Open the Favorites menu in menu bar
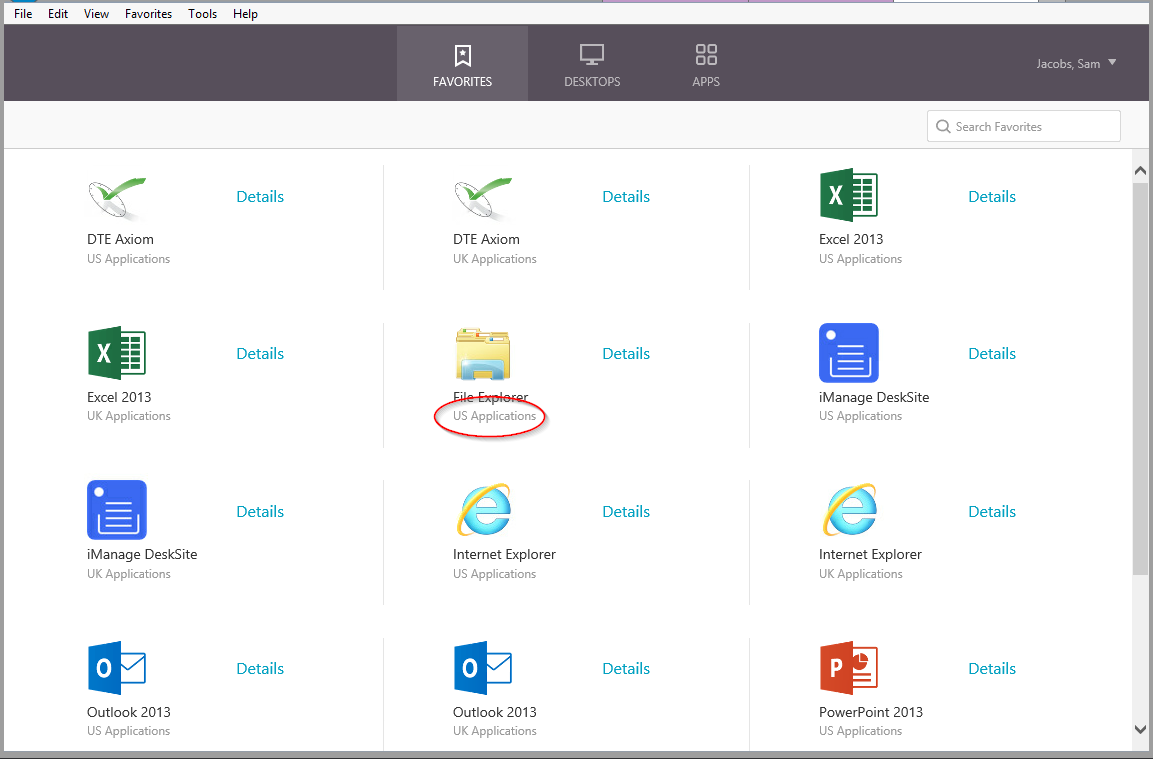The width and height of the screenshot is (1153, 759). [x=148, y=13]
